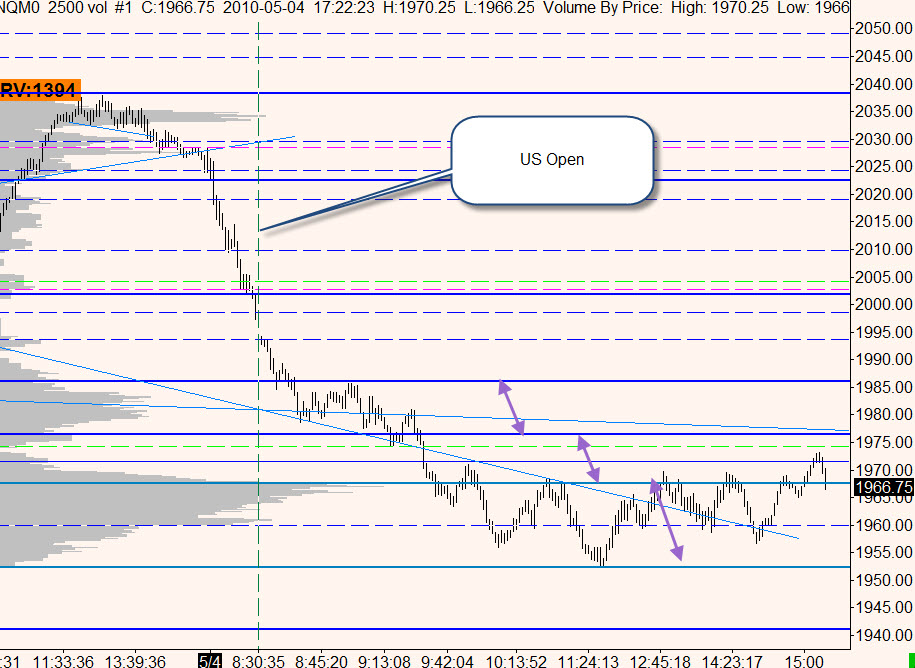Image resolution: width=915 pixels, height=668 pixels.
Task: Click the 2010-05-04 date in the header
Action: pyautogui.click(x=264, y=8)
